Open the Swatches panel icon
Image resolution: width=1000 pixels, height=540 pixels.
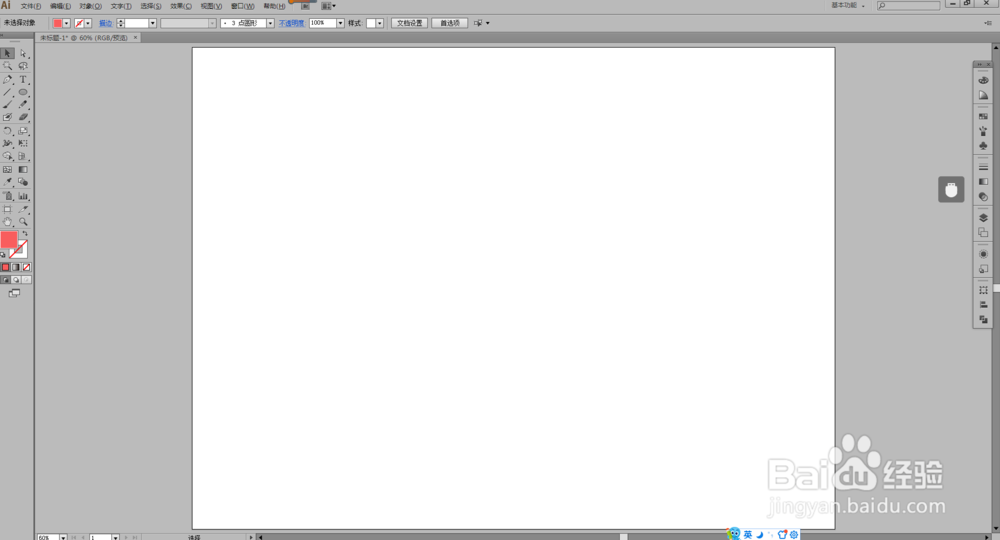tap(983, 116)
